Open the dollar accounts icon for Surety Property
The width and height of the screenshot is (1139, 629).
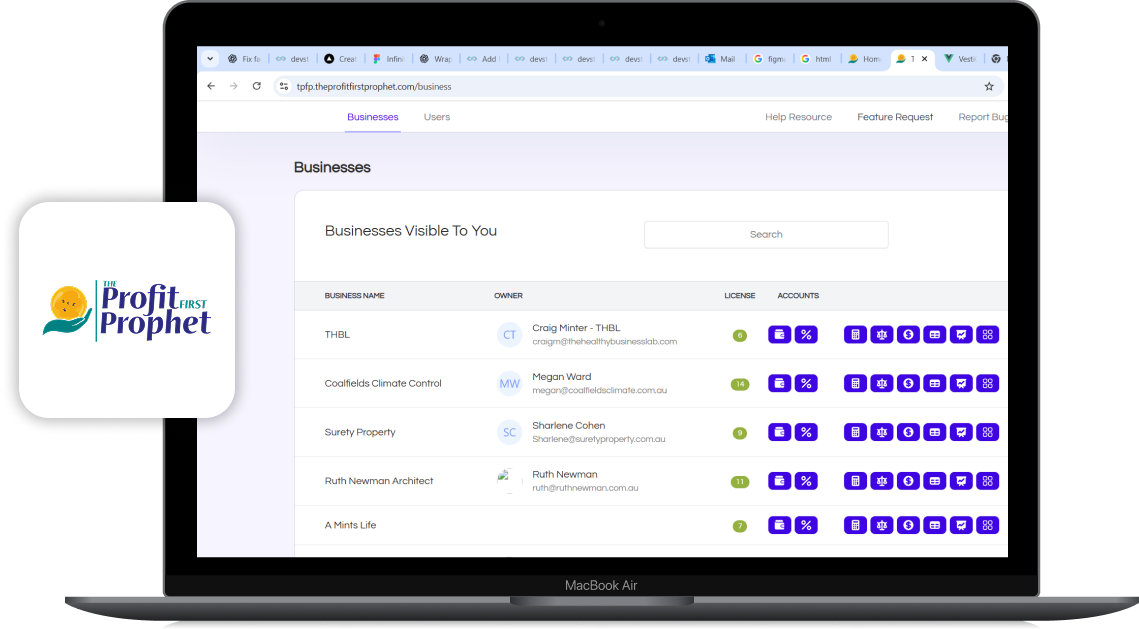(x=908, y=432)
